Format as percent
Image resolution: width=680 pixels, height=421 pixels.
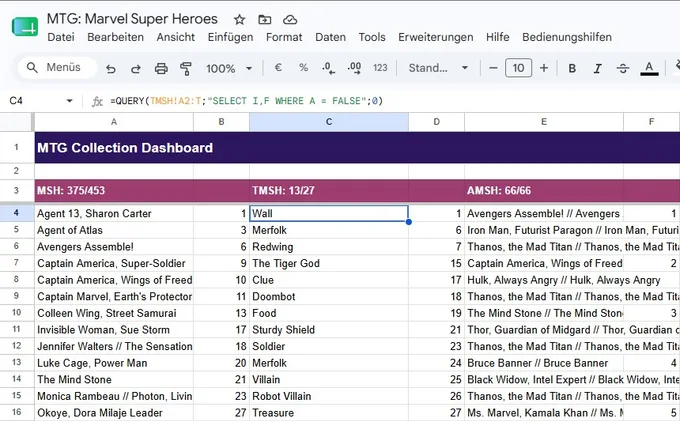[x=304, y=68]
